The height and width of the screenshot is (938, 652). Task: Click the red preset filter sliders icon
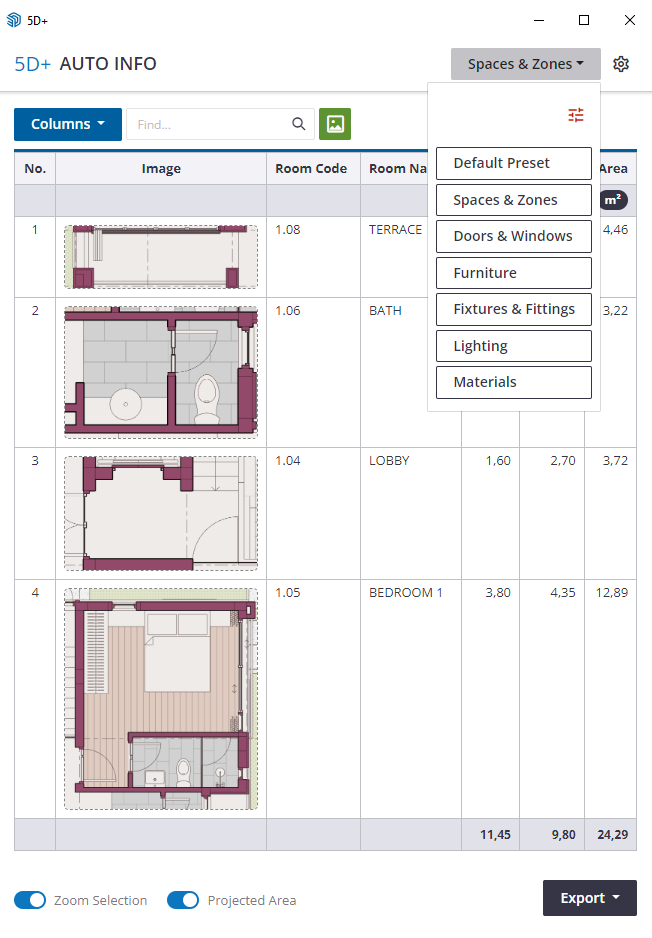576,115
